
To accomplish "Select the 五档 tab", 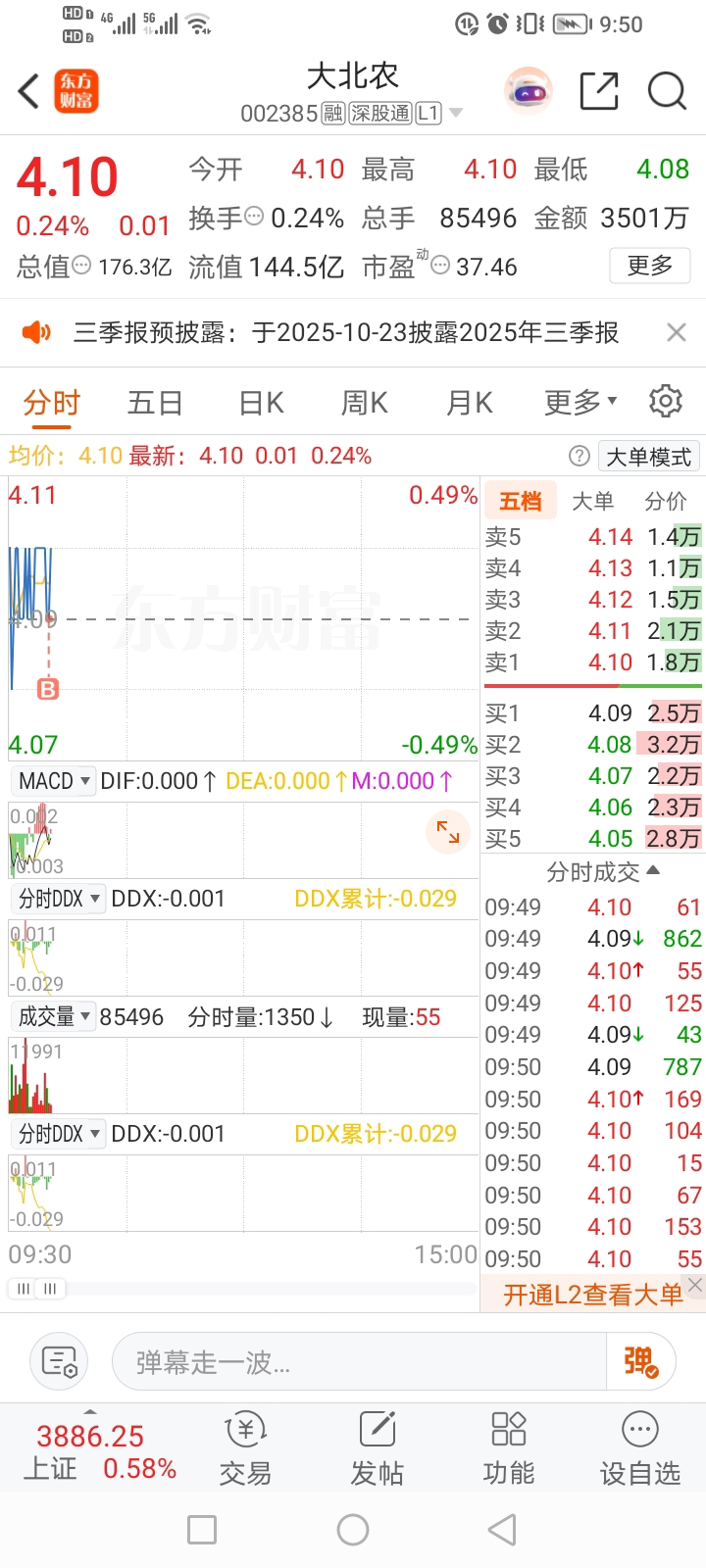I will (520, 501).
